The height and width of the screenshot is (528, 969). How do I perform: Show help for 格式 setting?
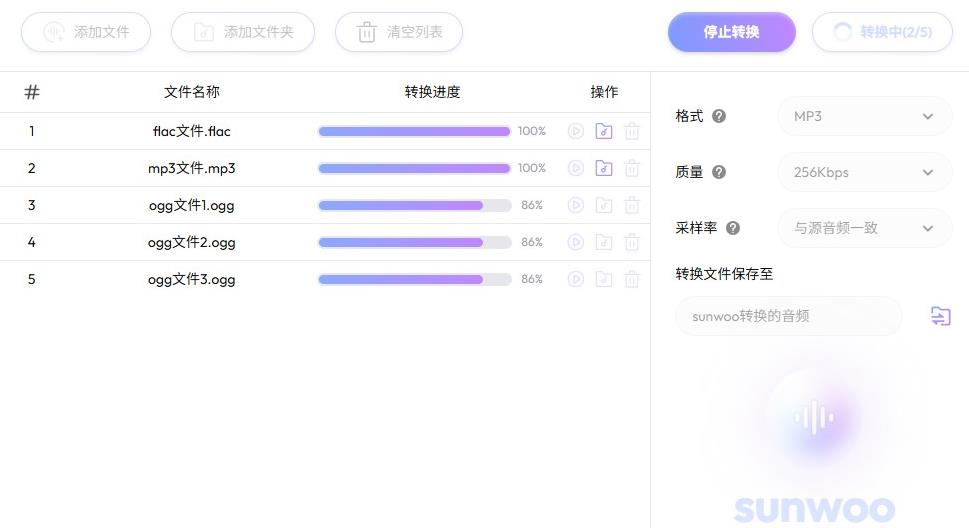coord(718,116)
